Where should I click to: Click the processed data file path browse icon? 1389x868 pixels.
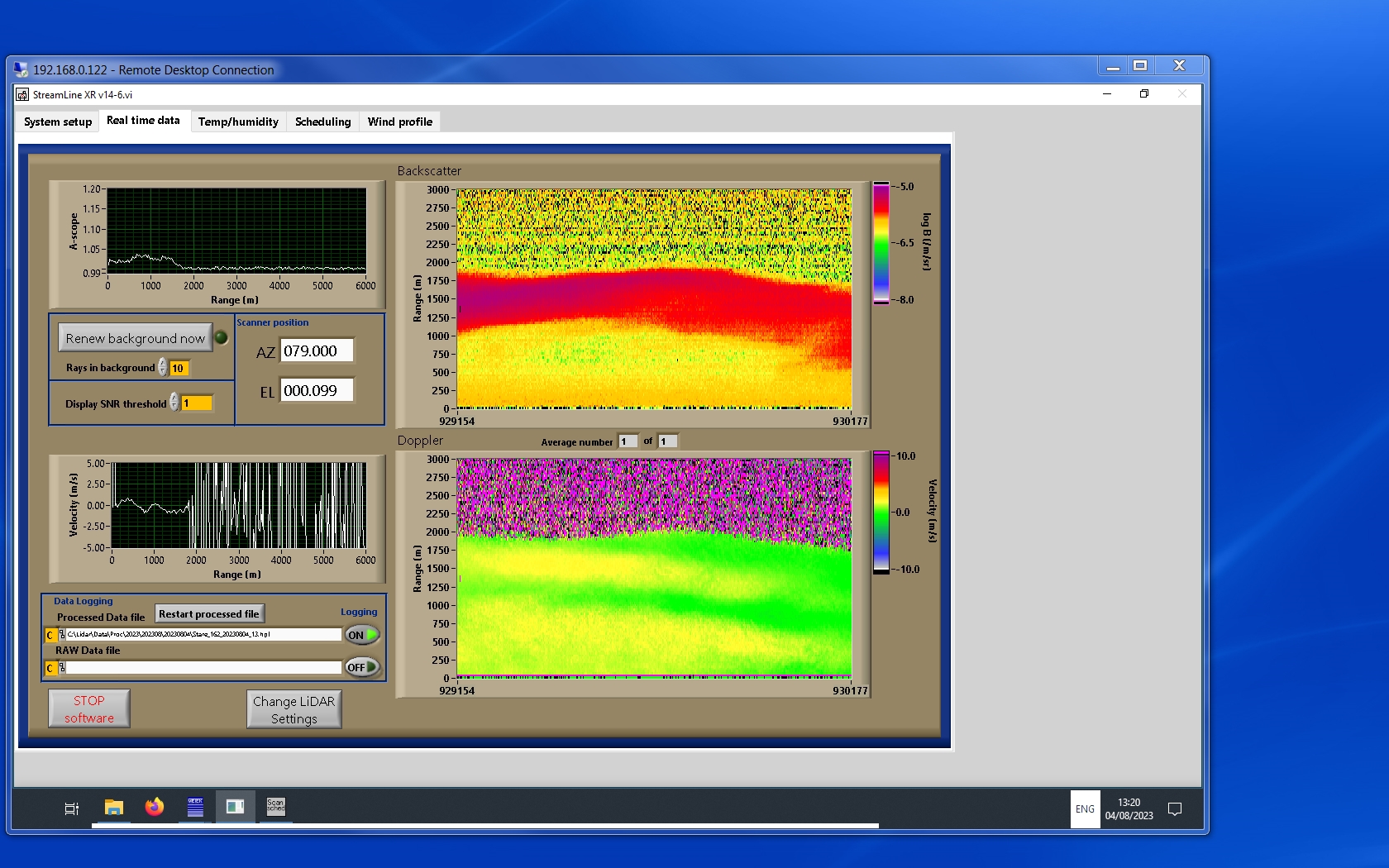pos(62,635)
